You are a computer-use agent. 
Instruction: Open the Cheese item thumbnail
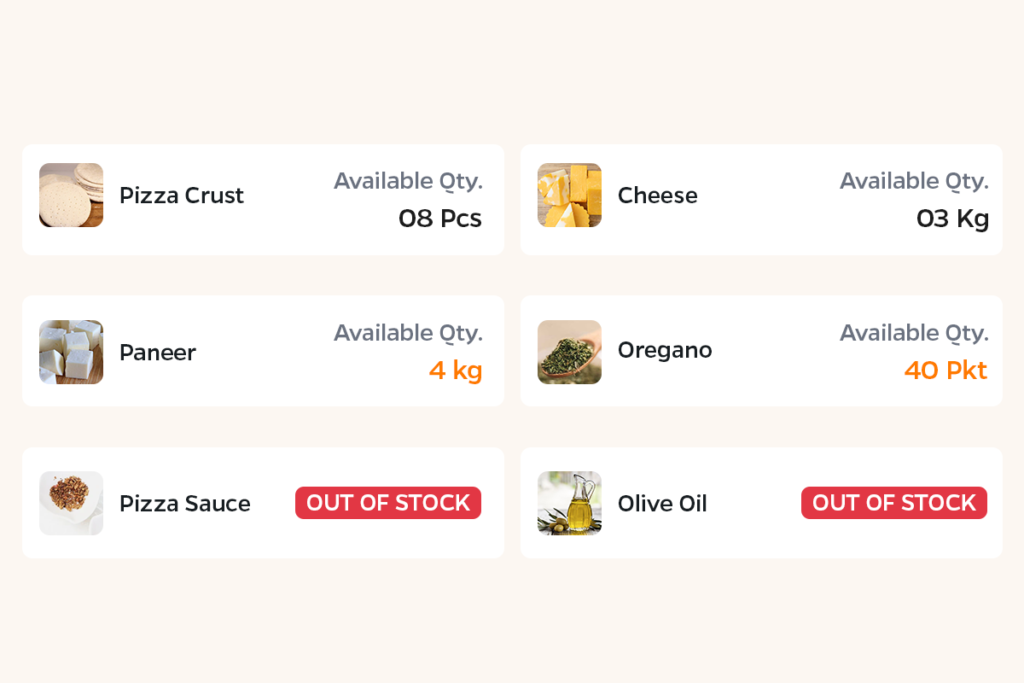tap(569, 195)
